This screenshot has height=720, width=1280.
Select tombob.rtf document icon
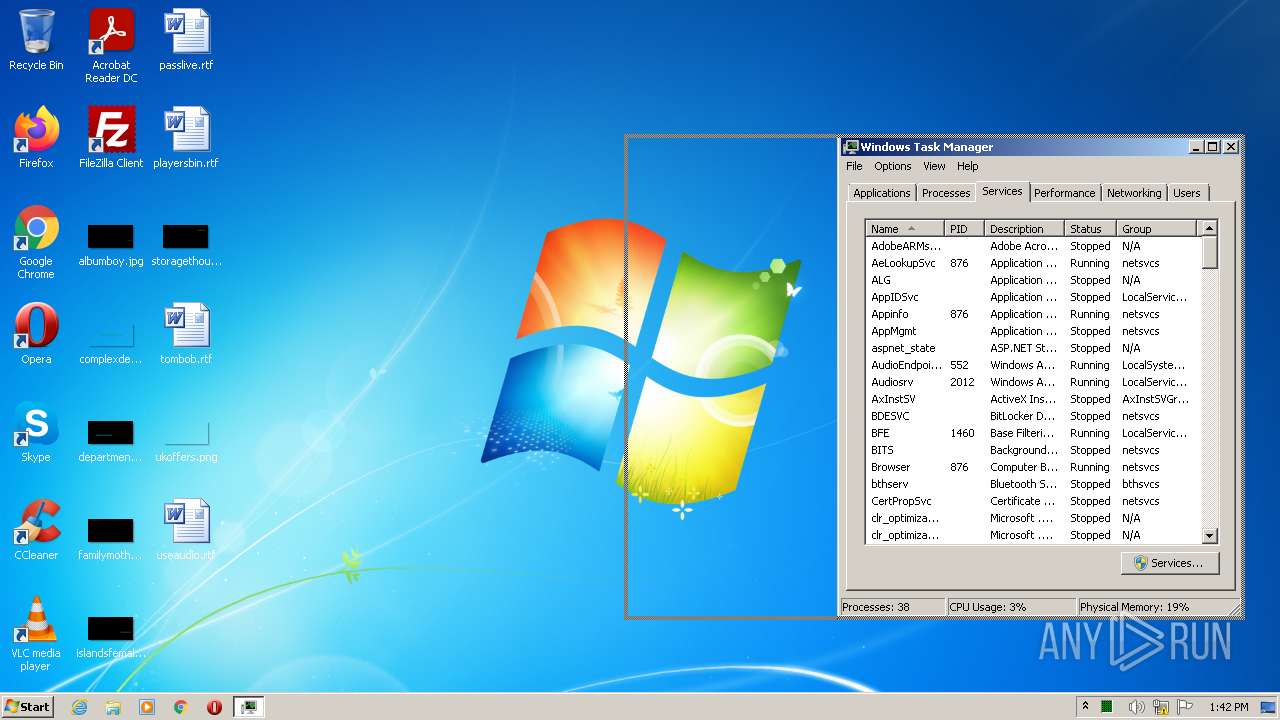click(x=186, y=334)
